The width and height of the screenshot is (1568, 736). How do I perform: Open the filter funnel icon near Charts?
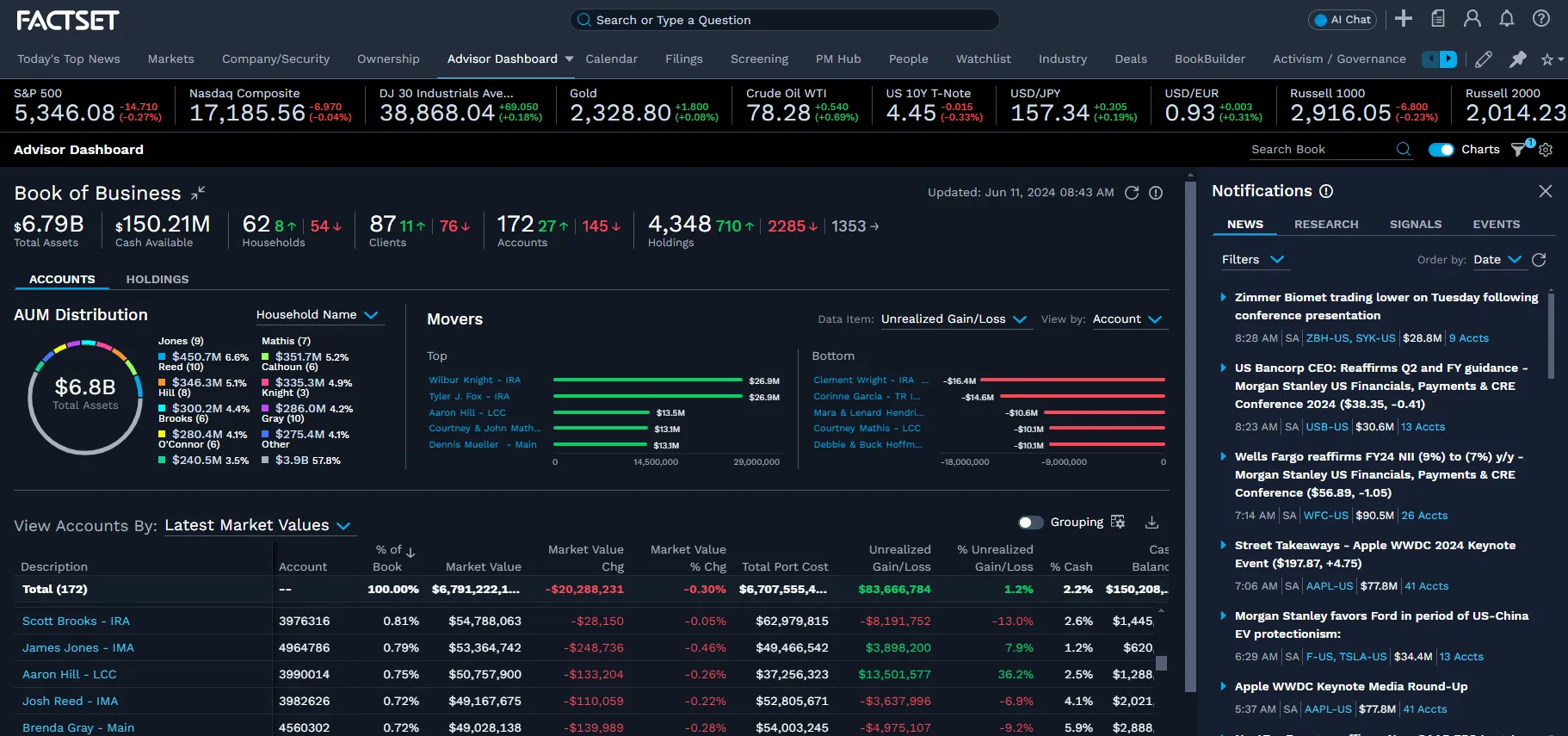click(1519, 150)
